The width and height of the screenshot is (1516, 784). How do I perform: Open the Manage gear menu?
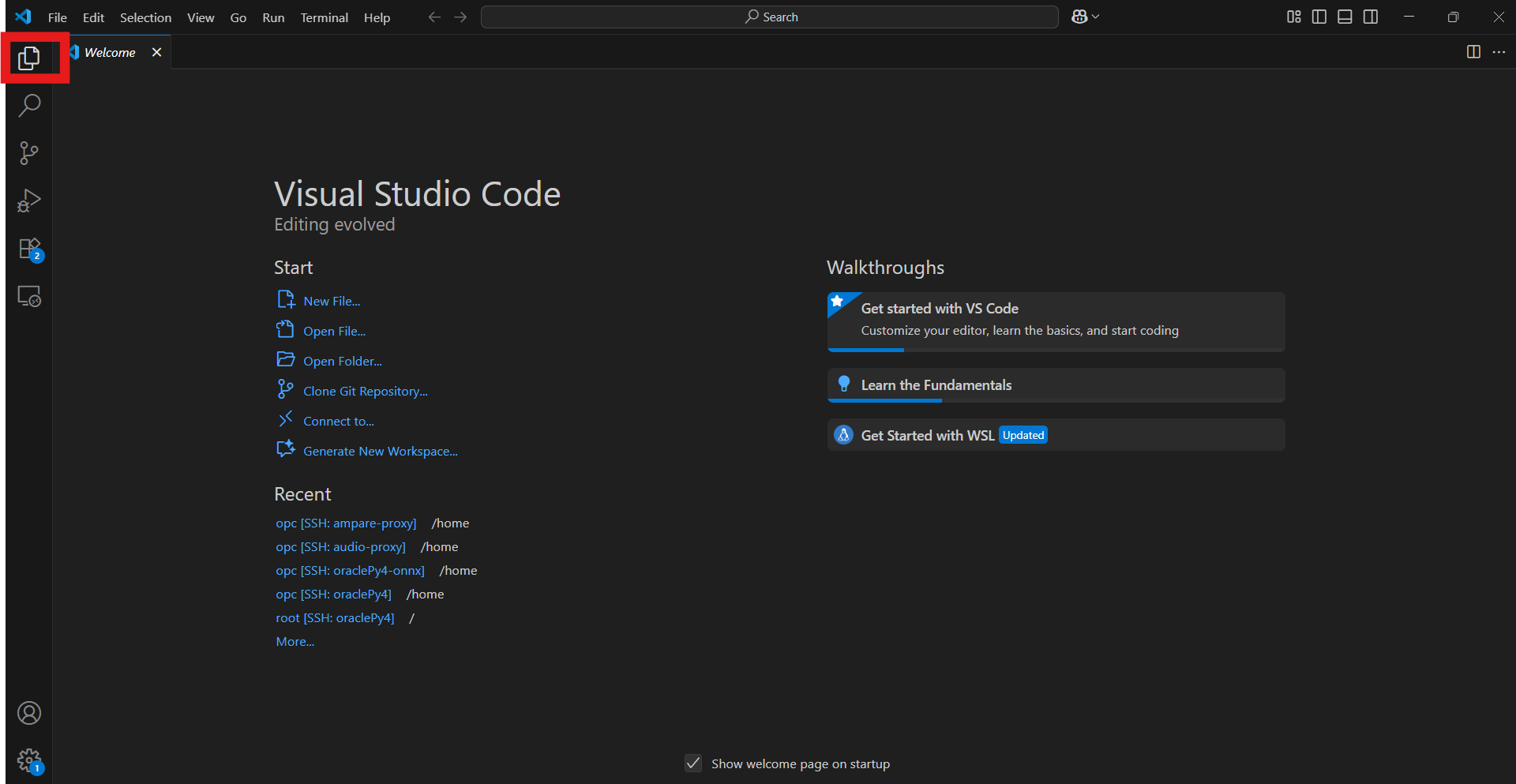pyautogui.click(x=29, y=760)
